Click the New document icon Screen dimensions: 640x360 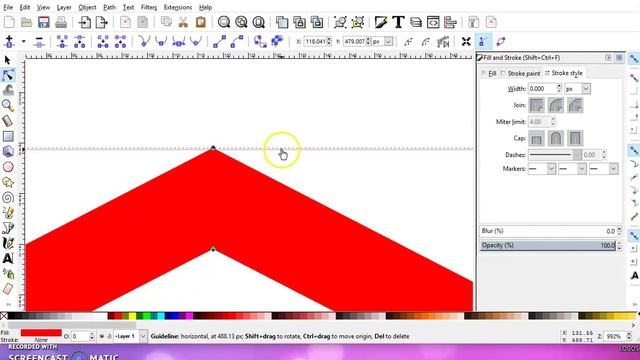[9, 22]
